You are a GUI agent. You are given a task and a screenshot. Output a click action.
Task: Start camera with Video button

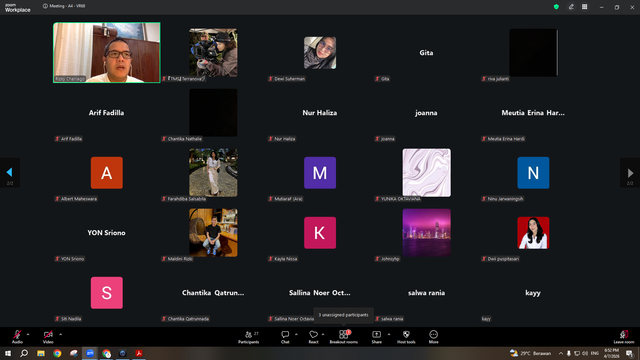pos(48,337)
